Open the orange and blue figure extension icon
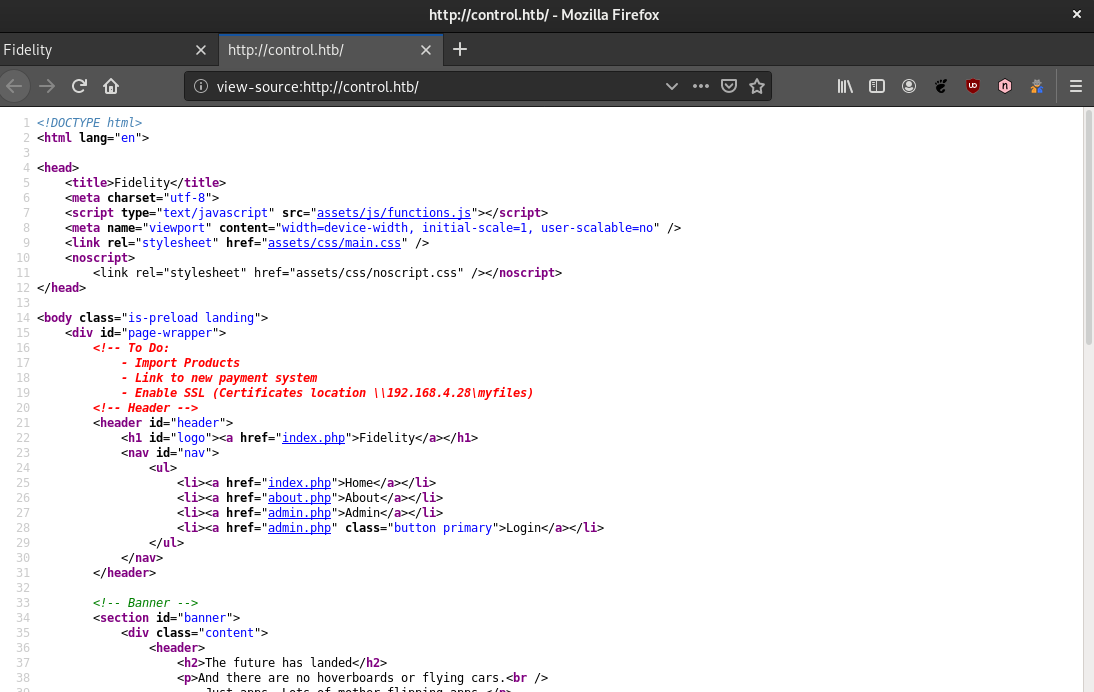The width and height of the screenshot is (1094, 692). (1037, 86)
